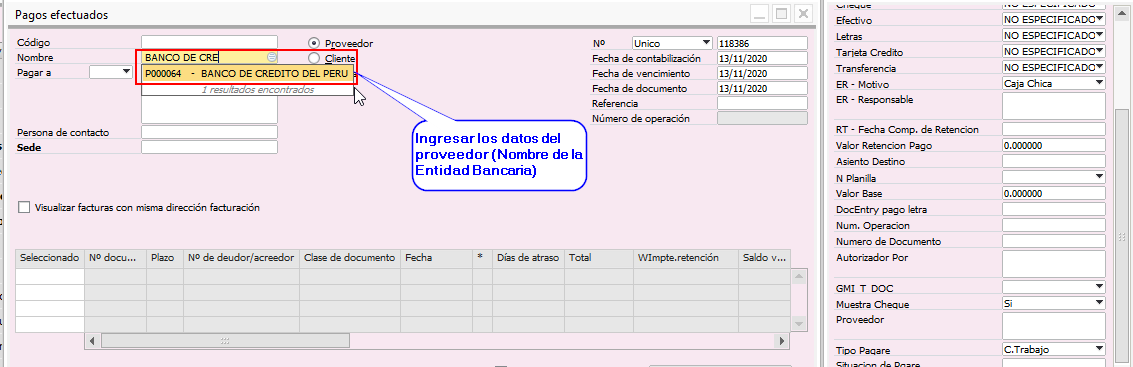This screenshot has width=1133, height=367.
Task: Open the Muestra Cheque dropdown
Action: point(1100,303)
